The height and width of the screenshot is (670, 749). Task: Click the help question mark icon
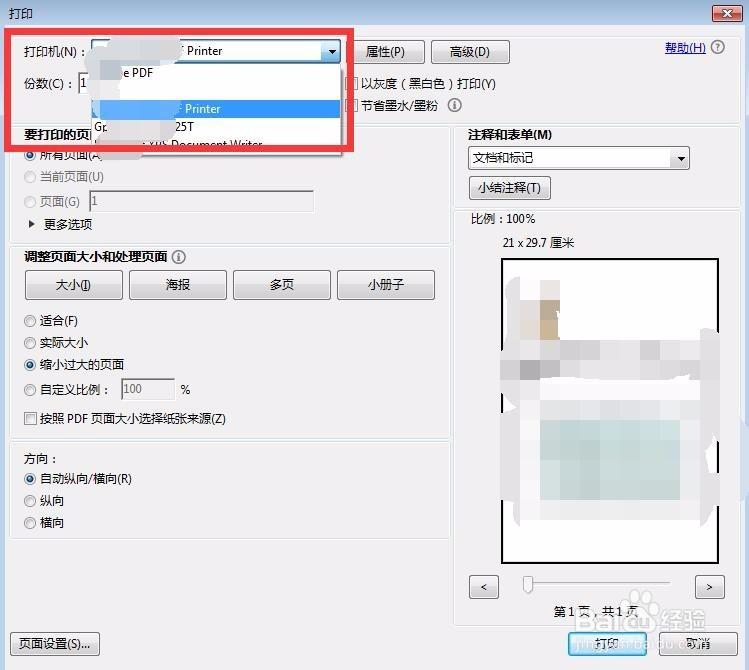click(717, 47)
